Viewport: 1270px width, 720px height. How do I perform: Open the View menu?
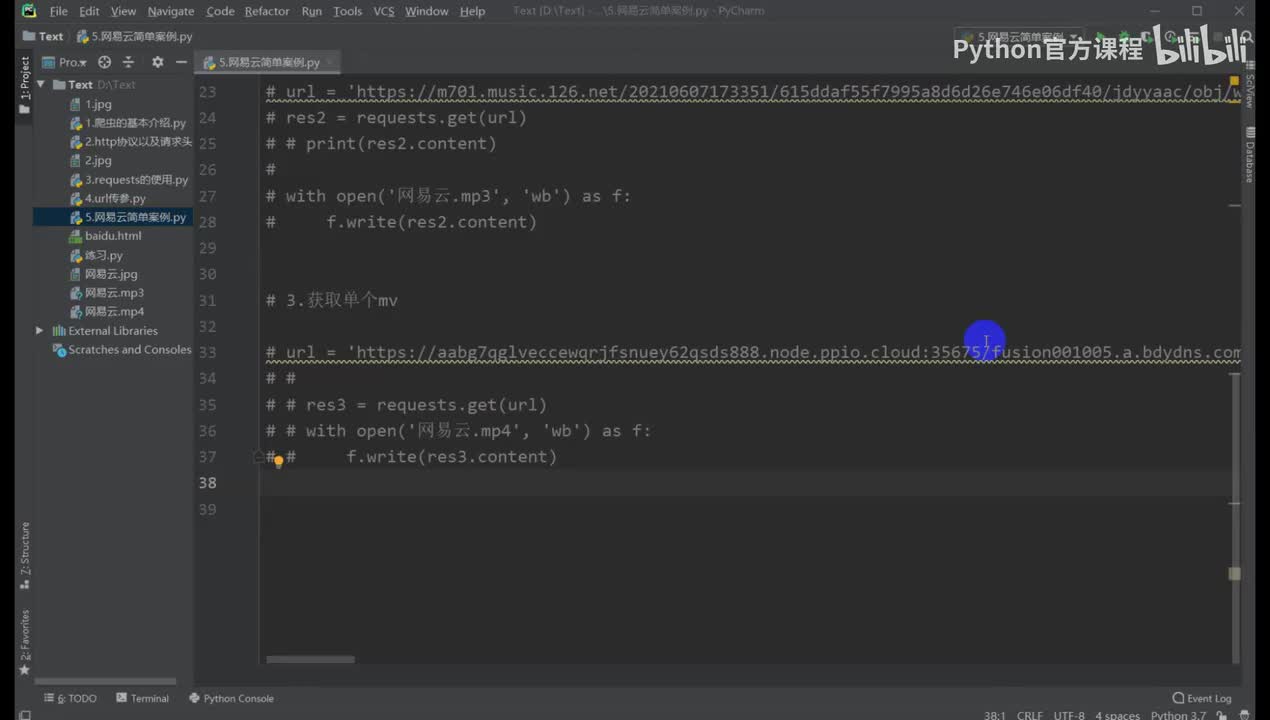pos(123,11)
